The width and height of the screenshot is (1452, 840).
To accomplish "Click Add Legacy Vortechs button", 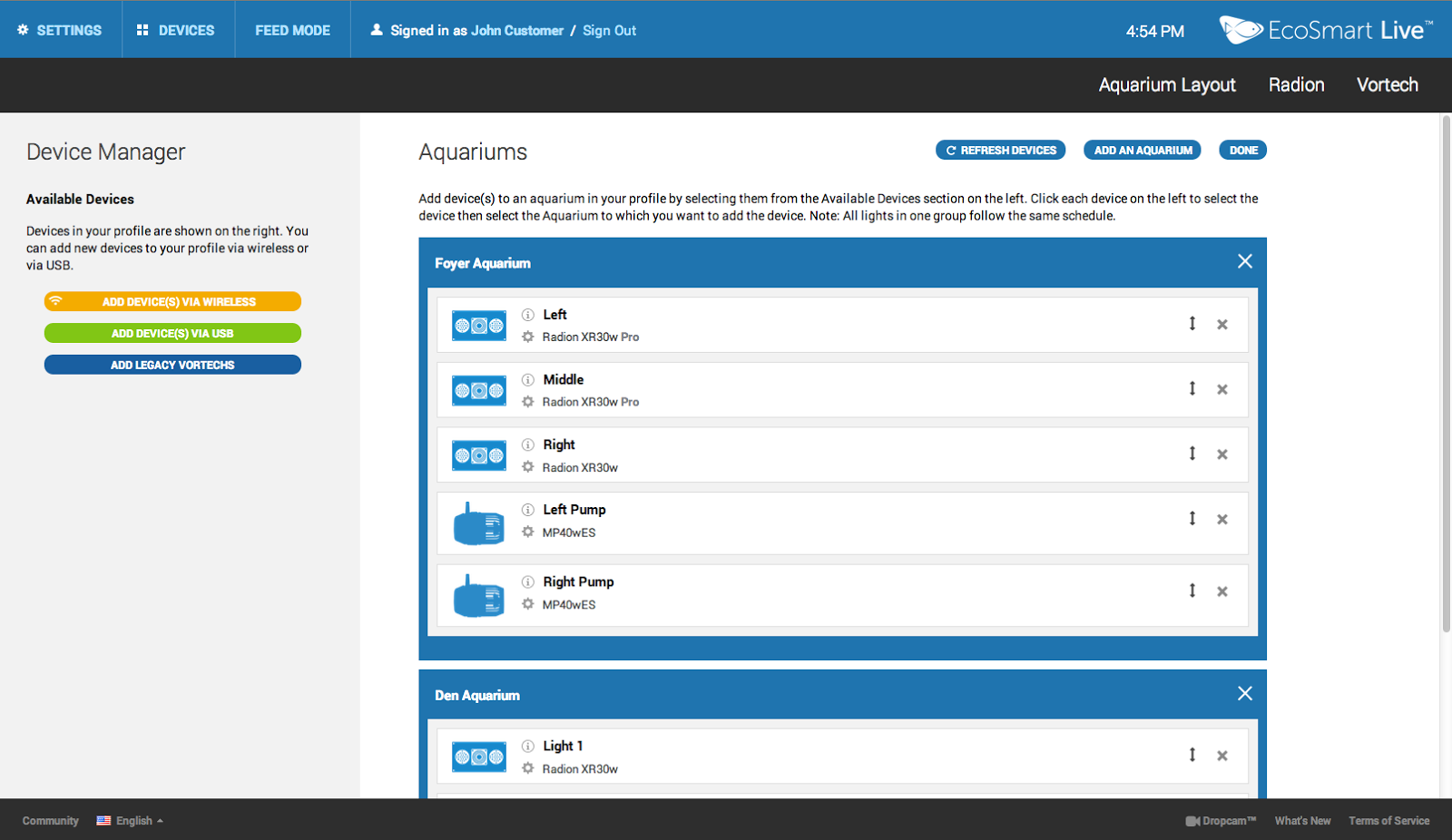I will (172, 365).
